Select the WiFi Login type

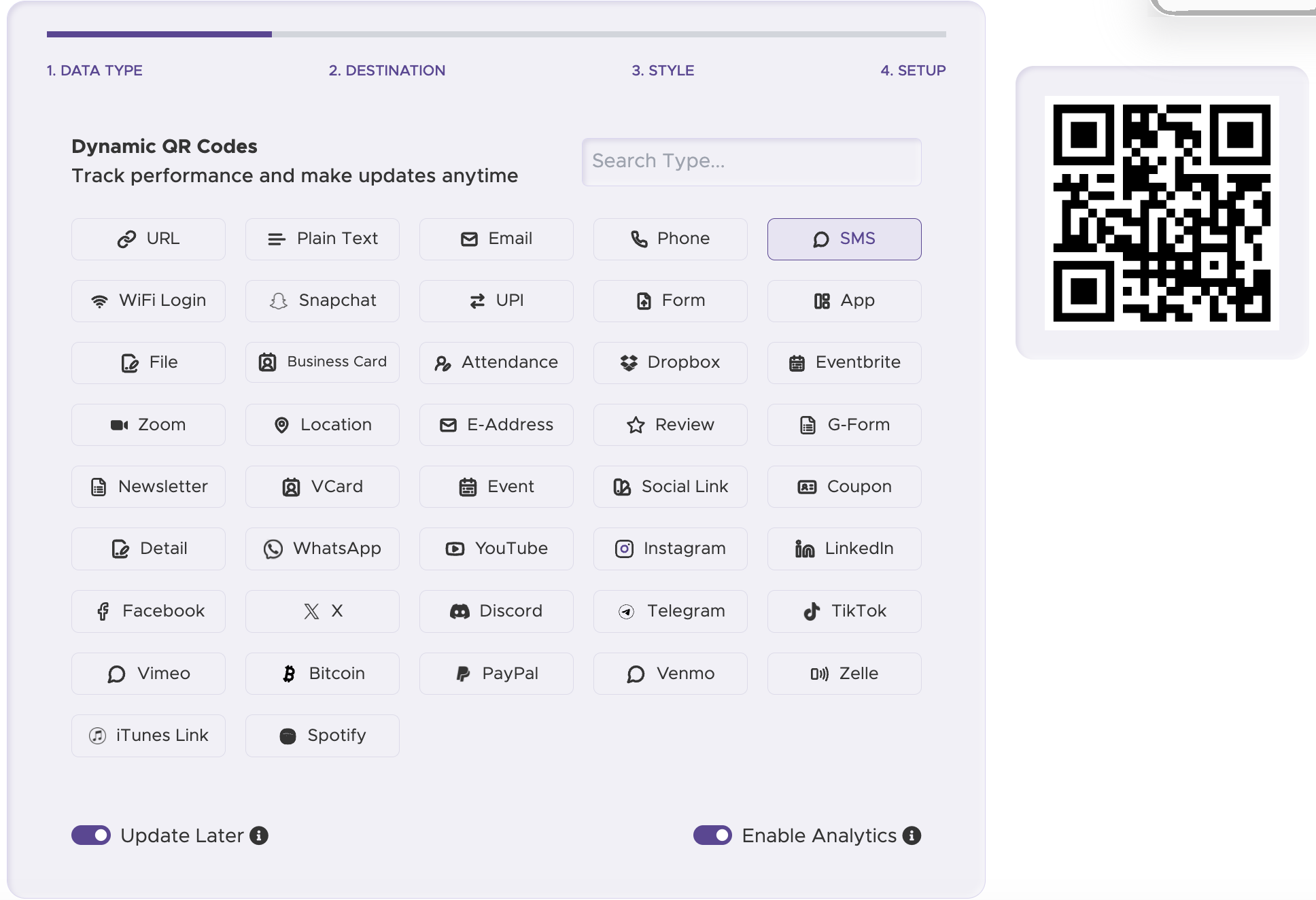(x=148, y=300)
